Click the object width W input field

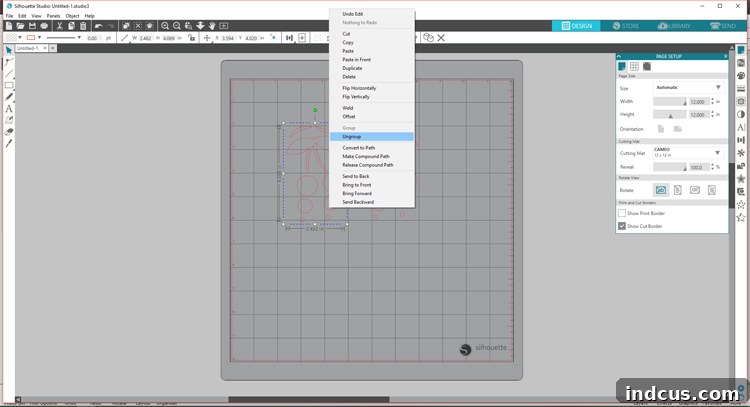[146, 38]
